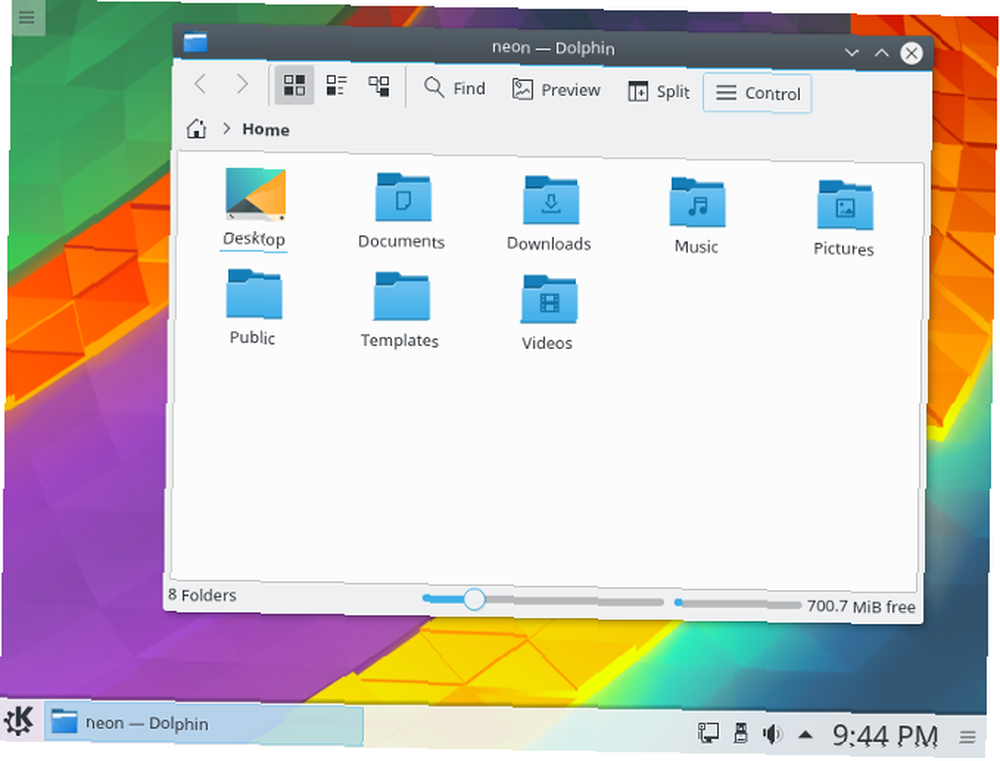Open the volume tray icon
The height and width of the screenshot is (761, 1000).
click(772, 734)
